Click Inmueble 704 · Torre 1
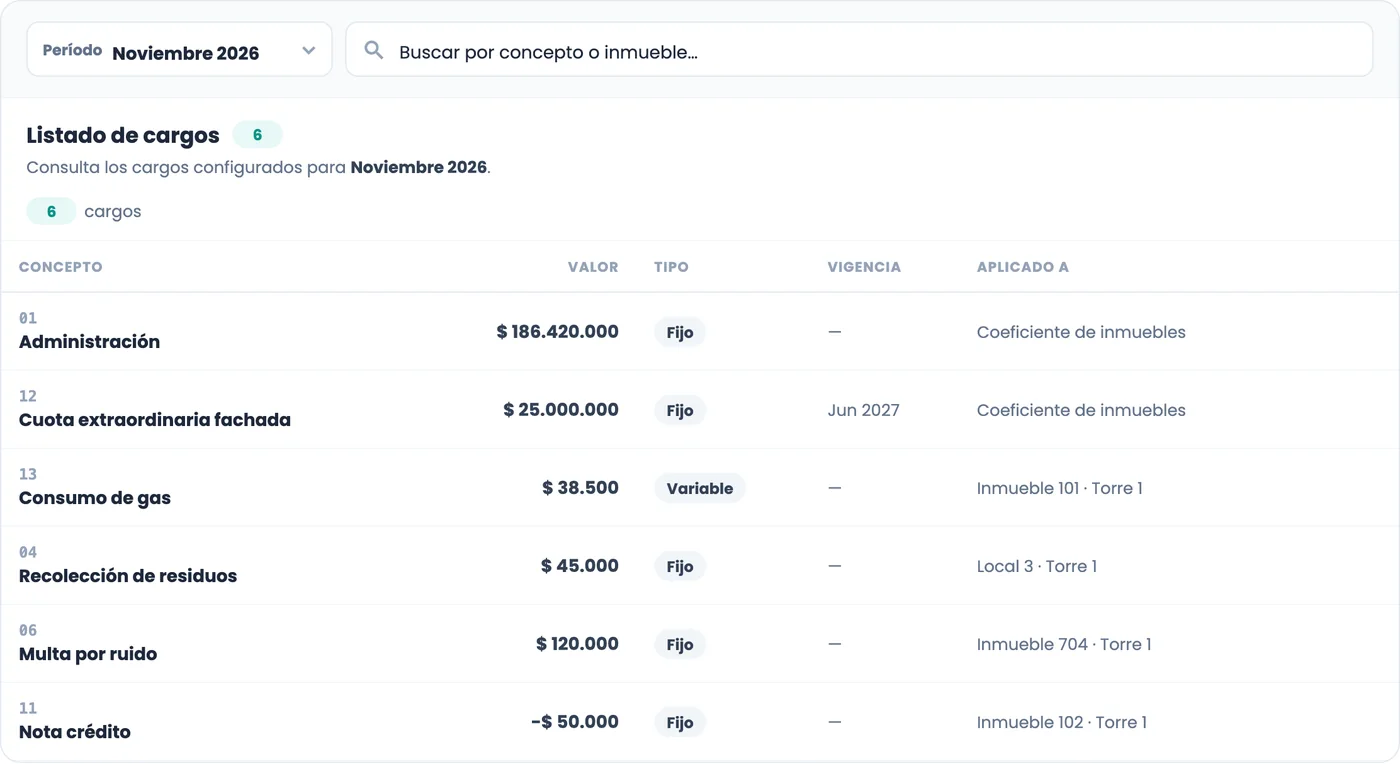 [1064, 644]
